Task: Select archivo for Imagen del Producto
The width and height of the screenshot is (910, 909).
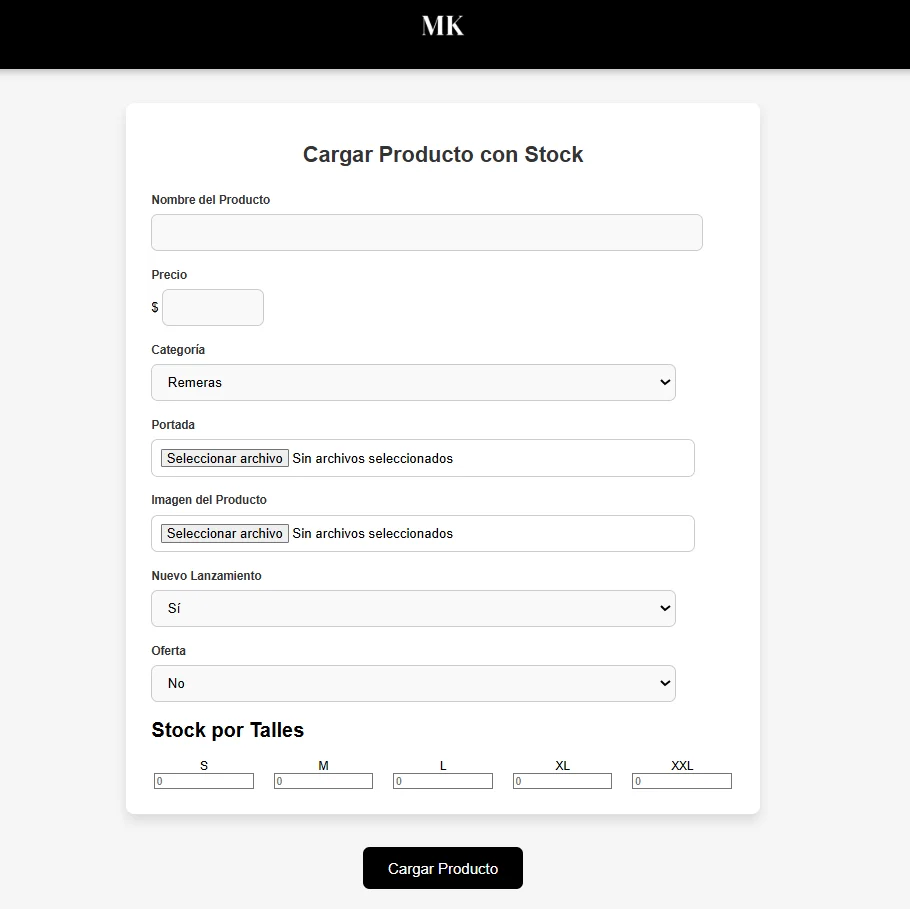Action: pos(225,533)
